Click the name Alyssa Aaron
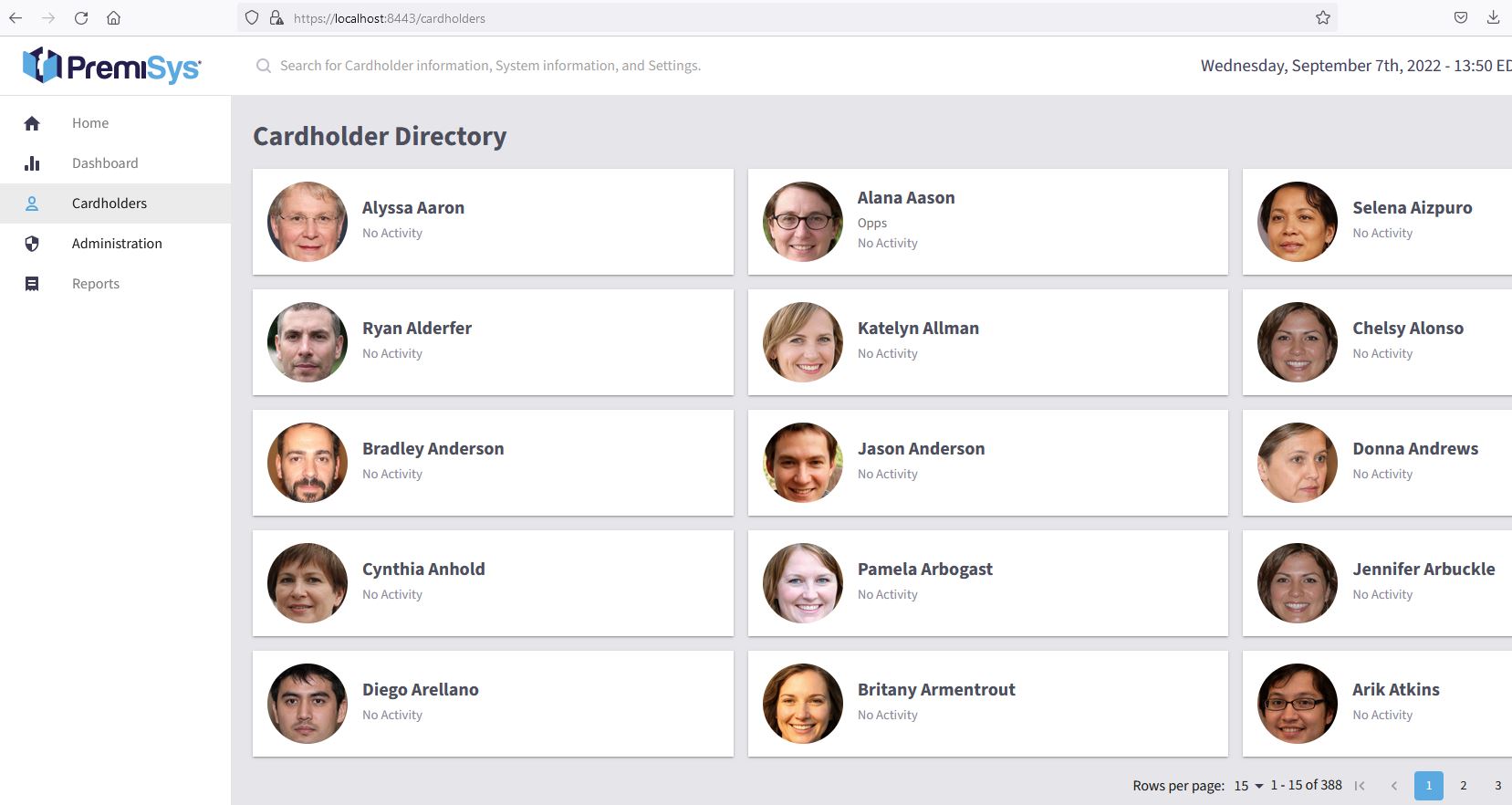Screen dimensions: 1512x805 (413, 208)
